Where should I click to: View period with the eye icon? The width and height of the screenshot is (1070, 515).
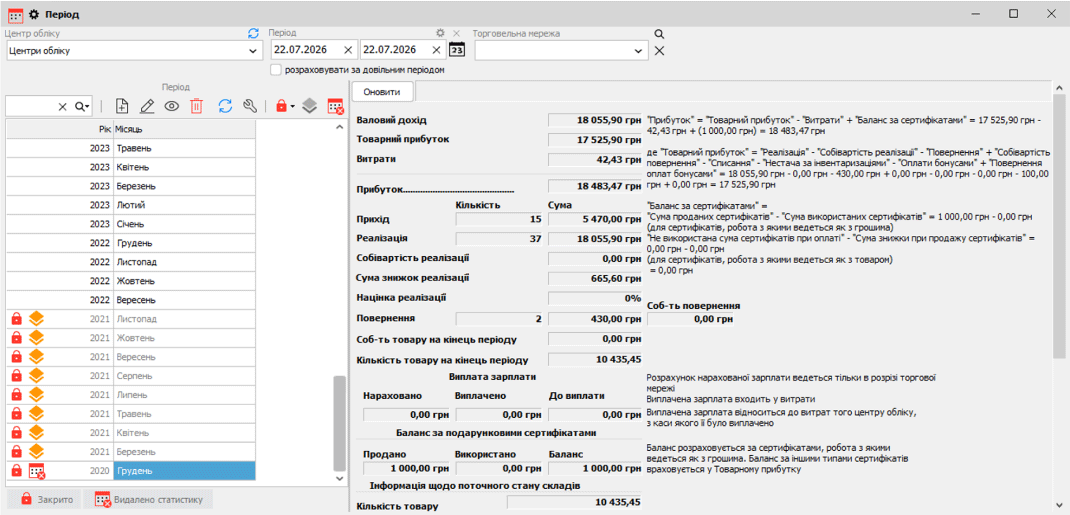coord(171,106)
